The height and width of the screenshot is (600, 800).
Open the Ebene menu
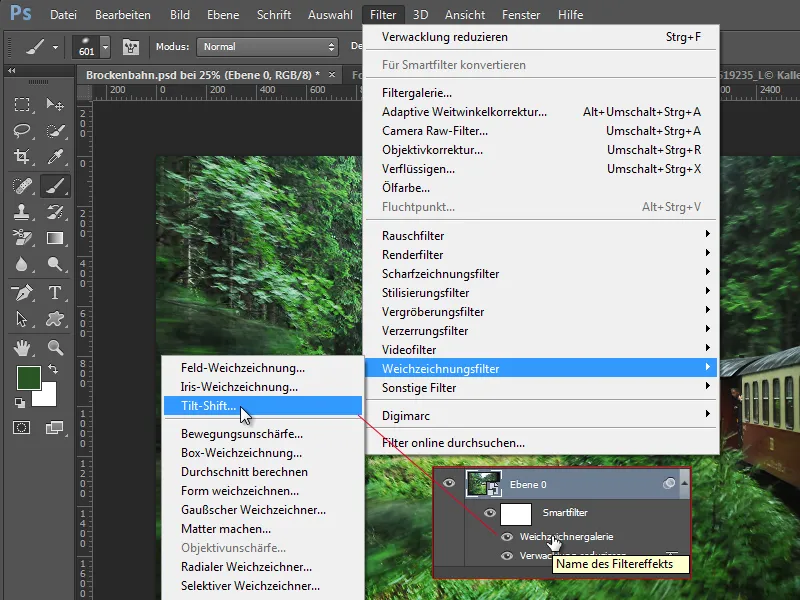[223, 15]
